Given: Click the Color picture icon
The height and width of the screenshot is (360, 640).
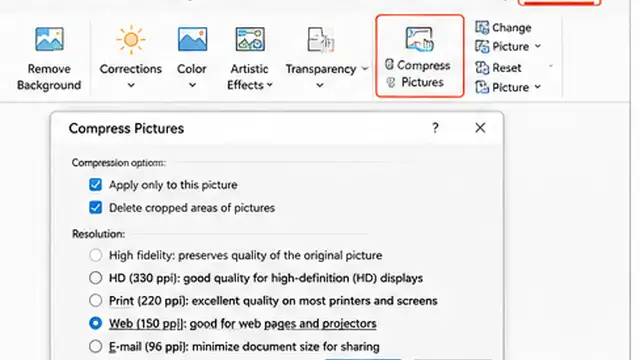Looking at the screenshot, I should pos(192,39).
